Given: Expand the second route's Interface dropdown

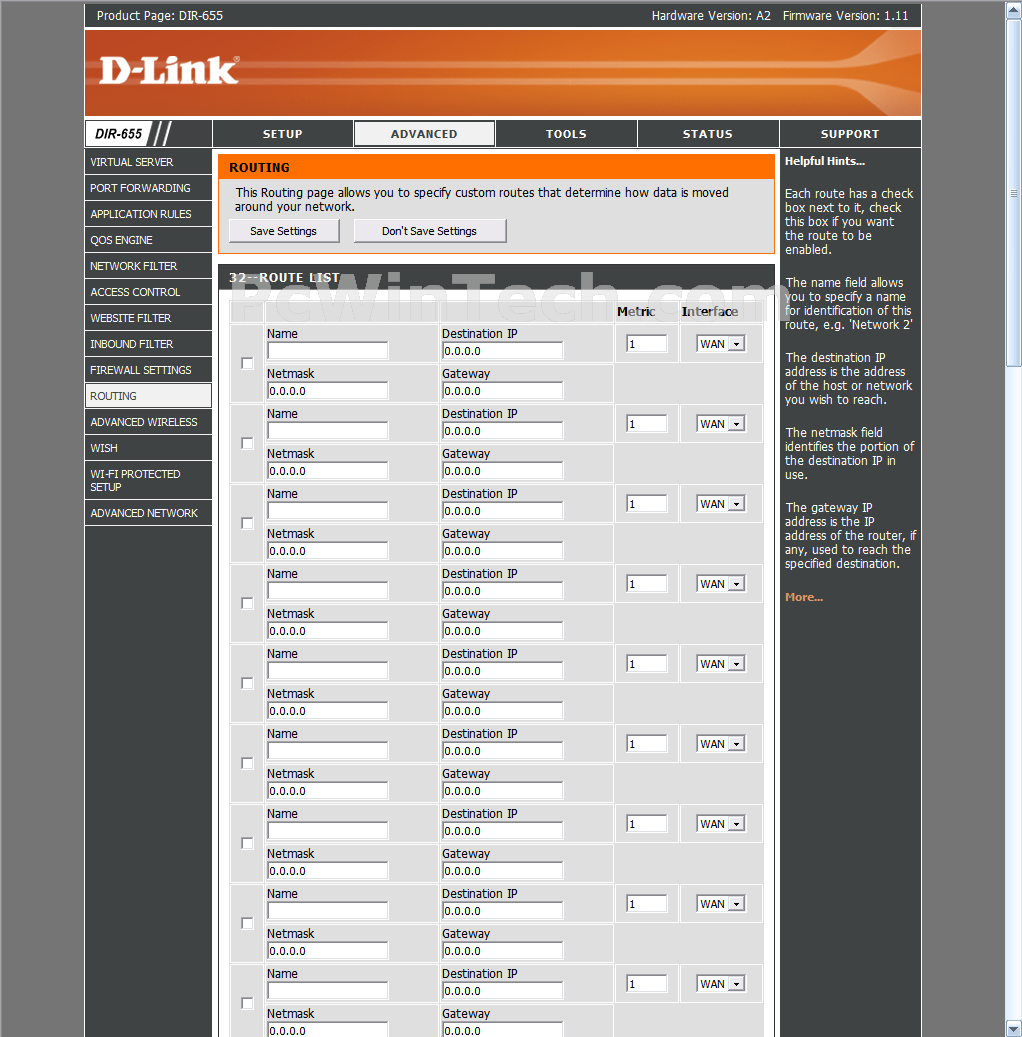Looking at the screenshot, I should pyautogui.click(x=721, y=424).
